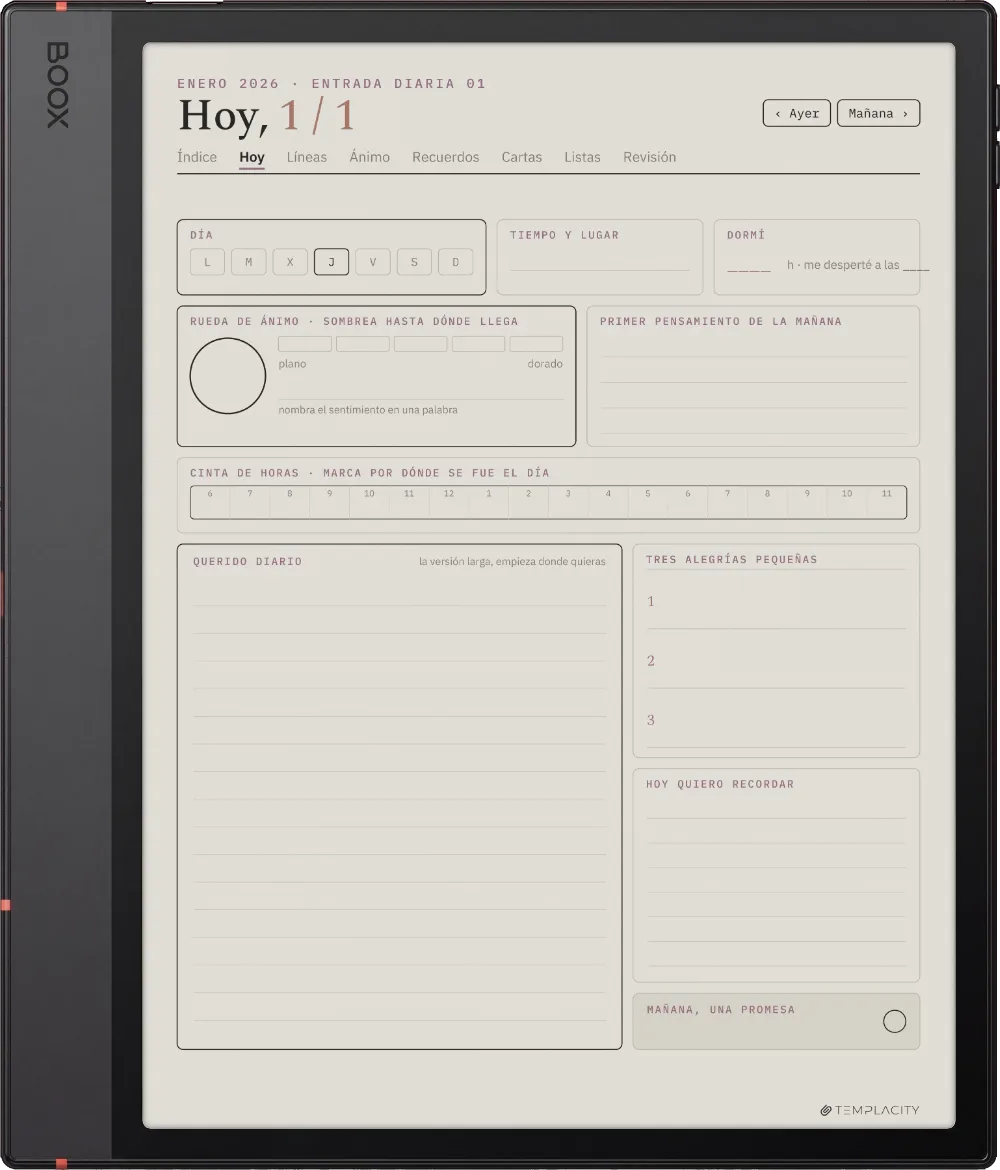The image size is (1000, 1170).
Task: Go to previous day with Ayer button
Action: point(796,113)
